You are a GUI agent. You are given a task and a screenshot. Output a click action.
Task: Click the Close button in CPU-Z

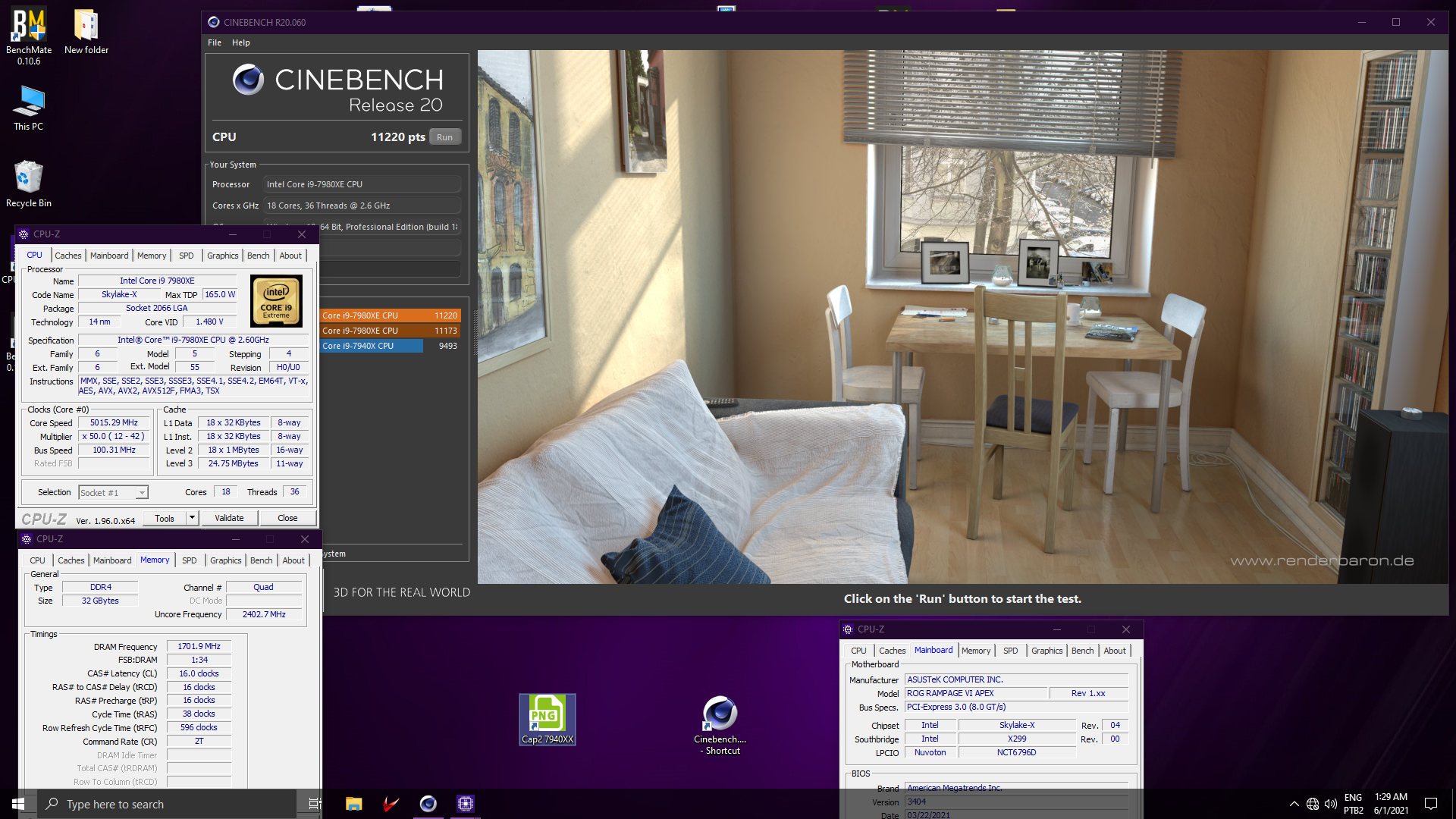(x=287, y=519)
